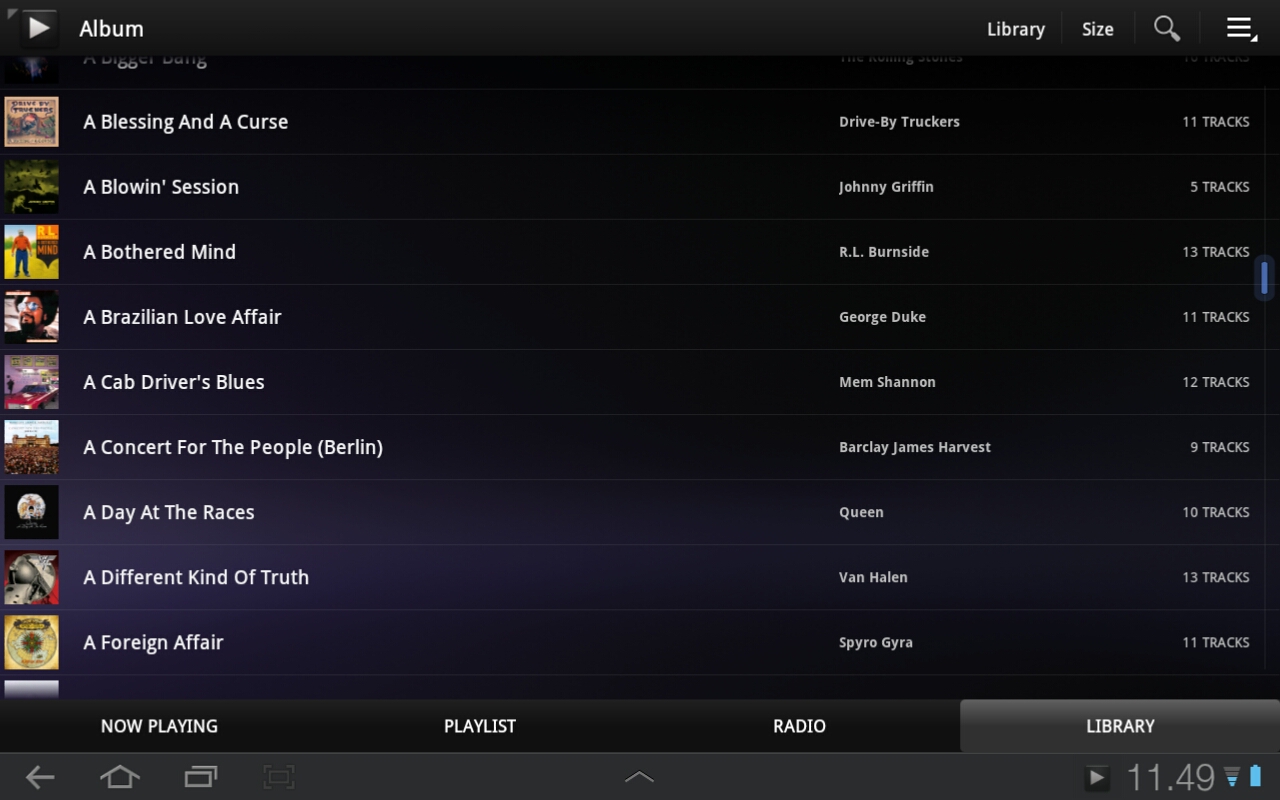Tap the screenshot capture icon in navigation bar
The width and height of the screenshot is (1280, 800).
[279, 777]
